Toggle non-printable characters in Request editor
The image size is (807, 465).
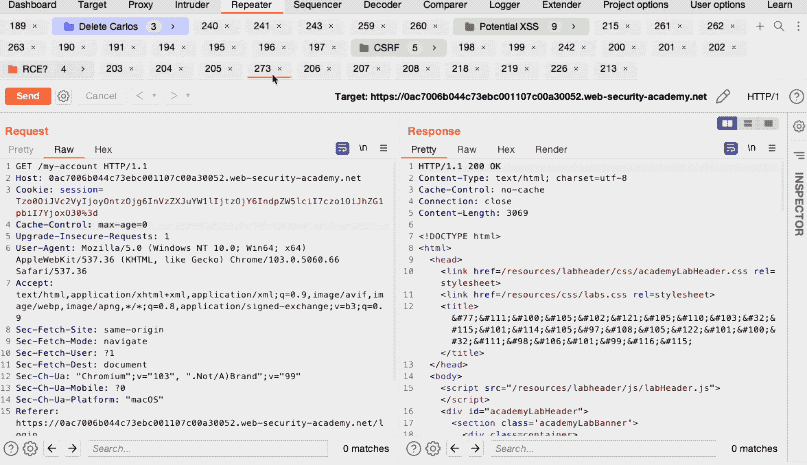coord(363,148)
